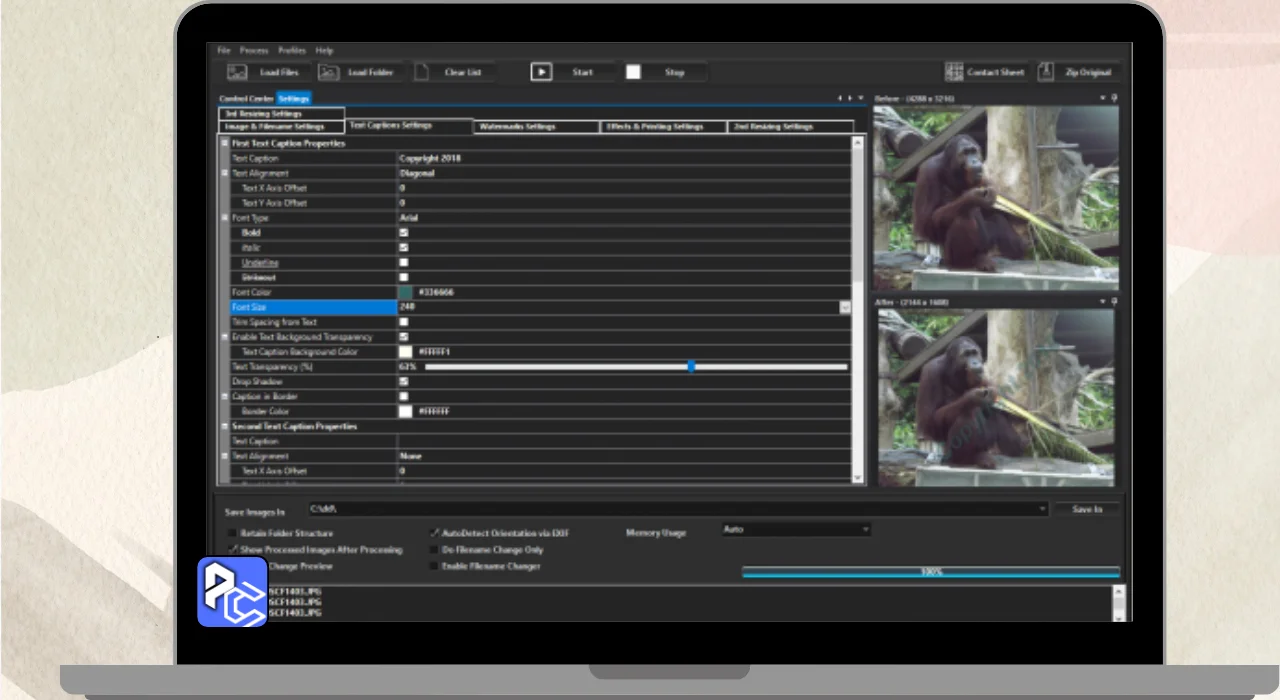This screenshot has height=700, width=1280.
Task: Open the Control Center tab
Action: (x=246, y=99)
